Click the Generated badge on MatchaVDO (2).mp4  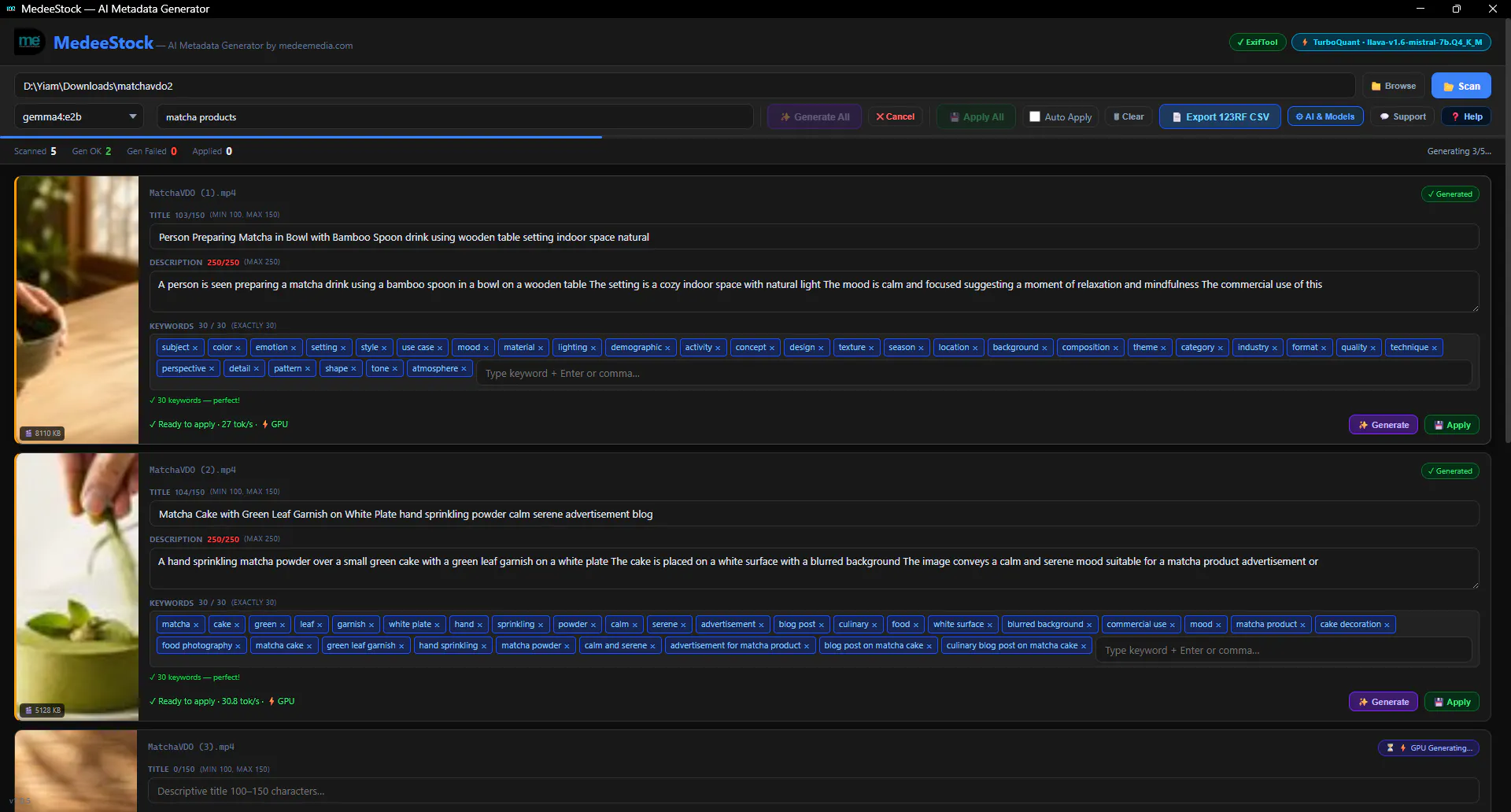point(1450,471)
